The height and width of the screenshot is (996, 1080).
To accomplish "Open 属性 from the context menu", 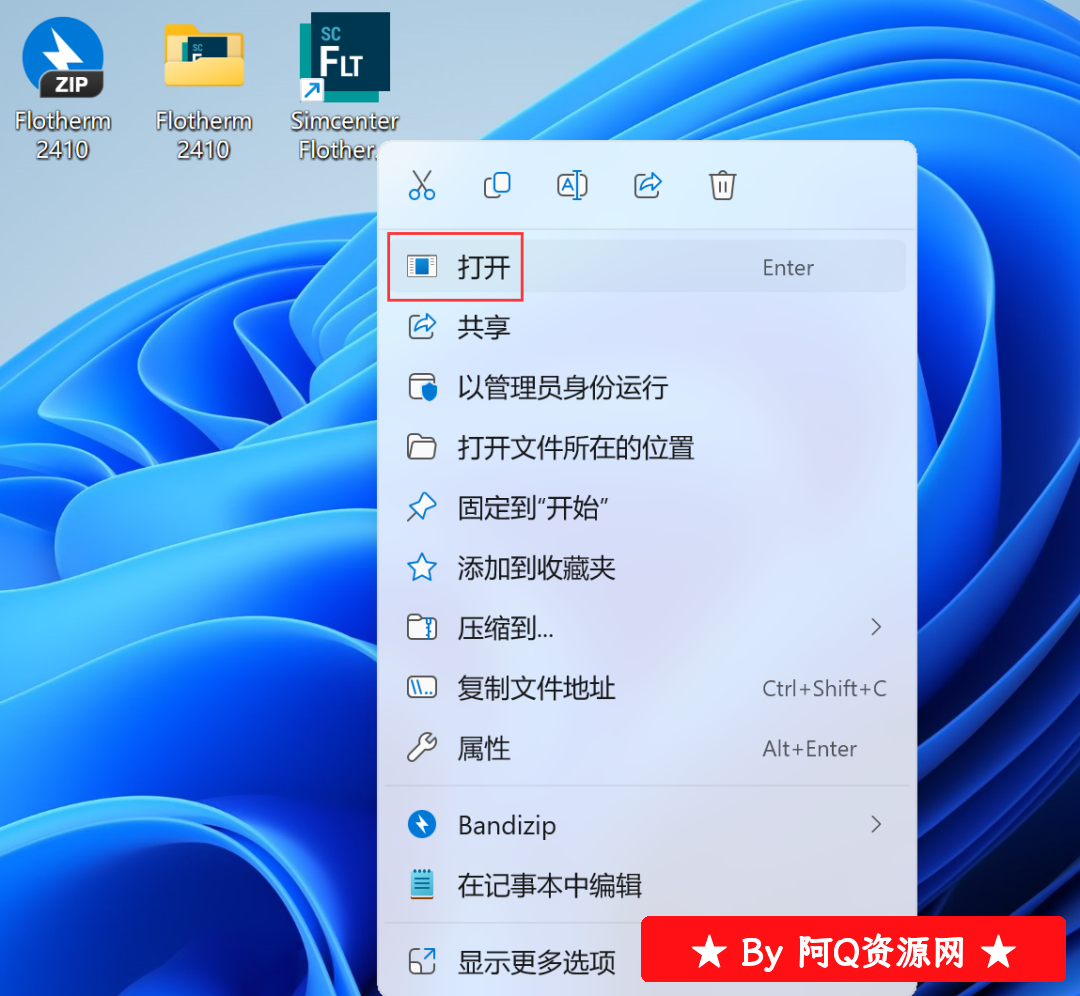I will click(647, 748).
